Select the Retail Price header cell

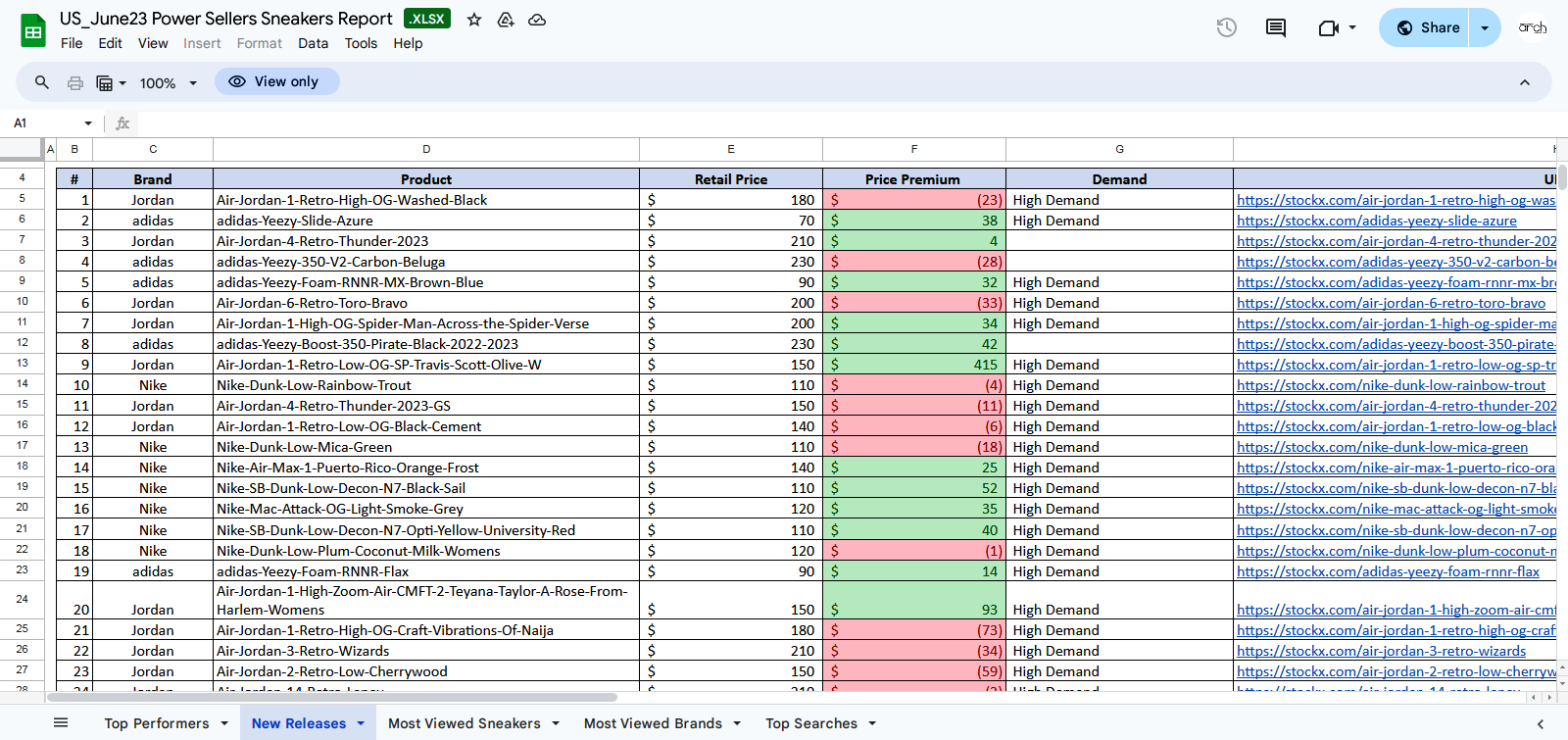pyautogui.click(x=731, y=179)
